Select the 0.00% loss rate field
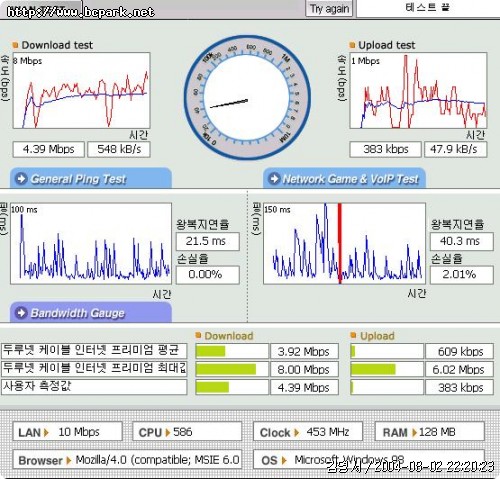Image resolution: width=500 pixels, height=479 pixels. (208, 275)
